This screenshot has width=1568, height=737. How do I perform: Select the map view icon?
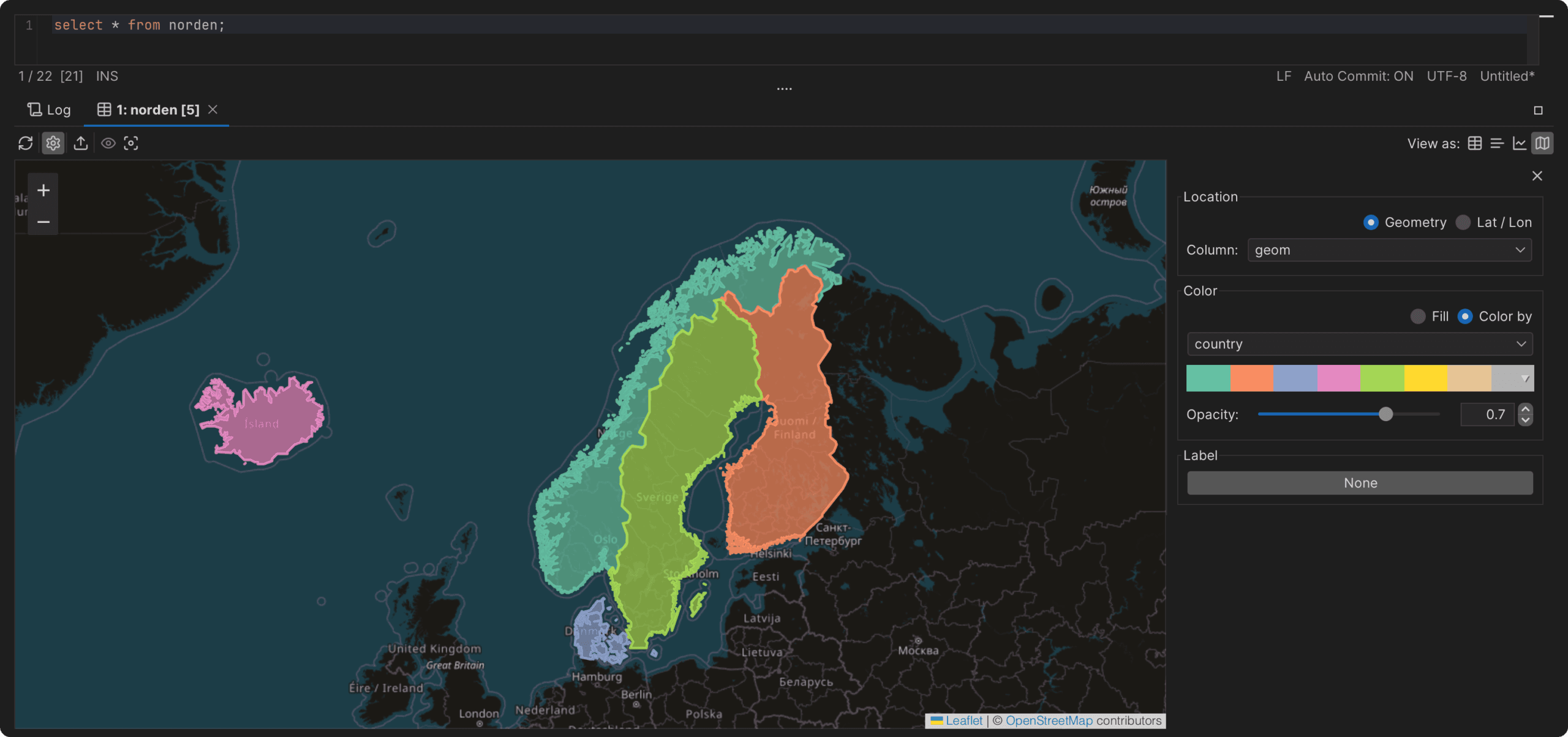click(x=1542, y=143)
